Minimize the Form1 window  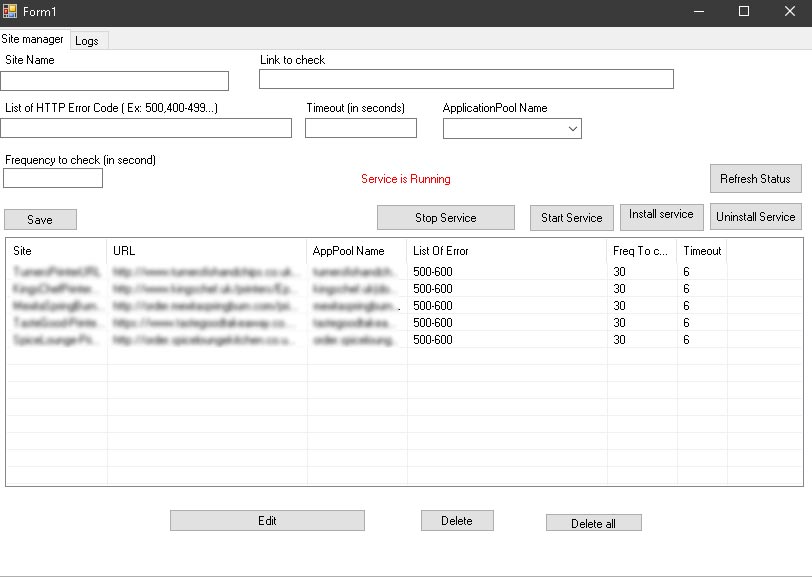[699, 11]
